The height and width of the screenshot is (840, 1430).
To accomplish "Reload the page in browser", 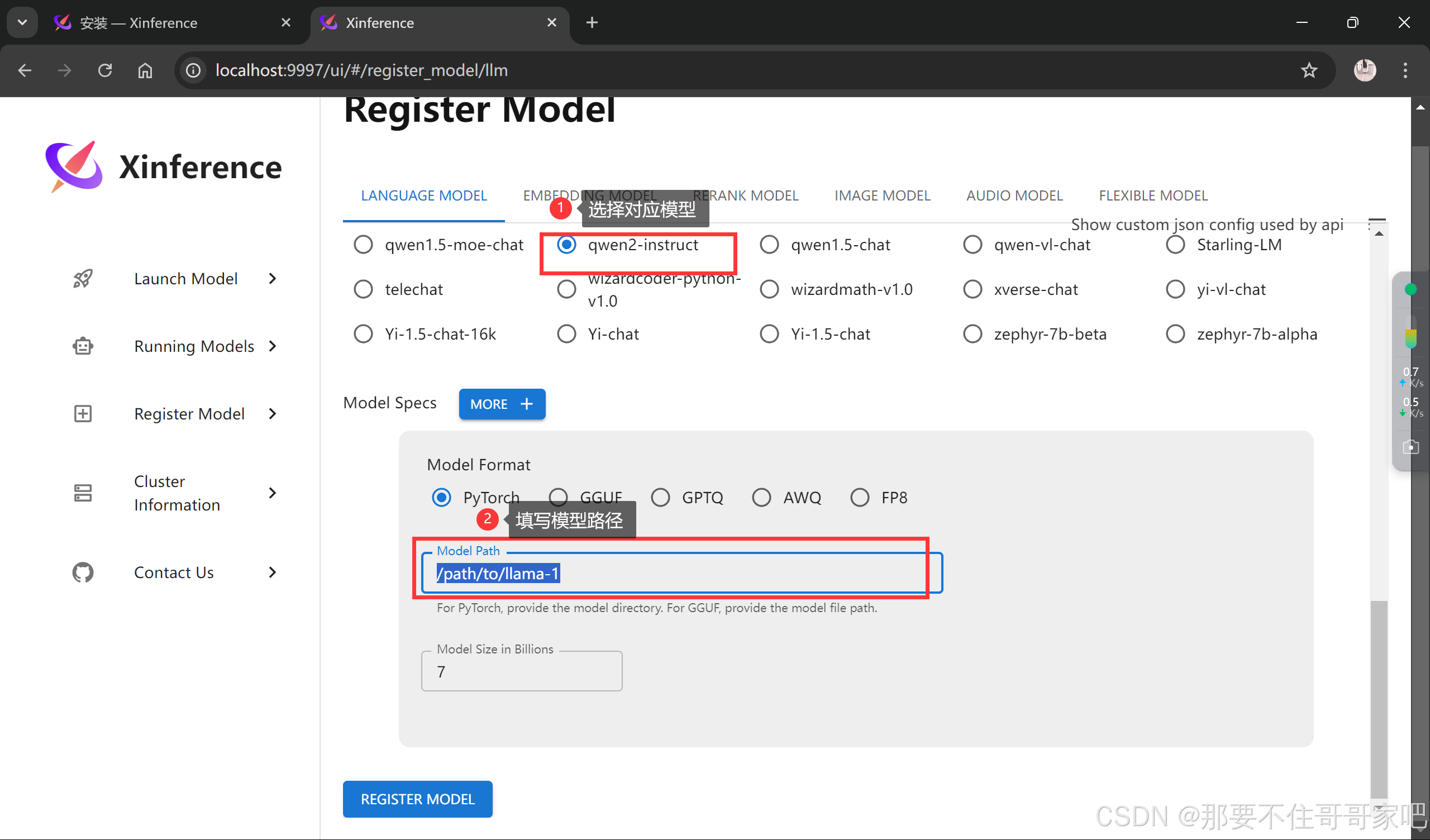I will click(x=105, y=70).
